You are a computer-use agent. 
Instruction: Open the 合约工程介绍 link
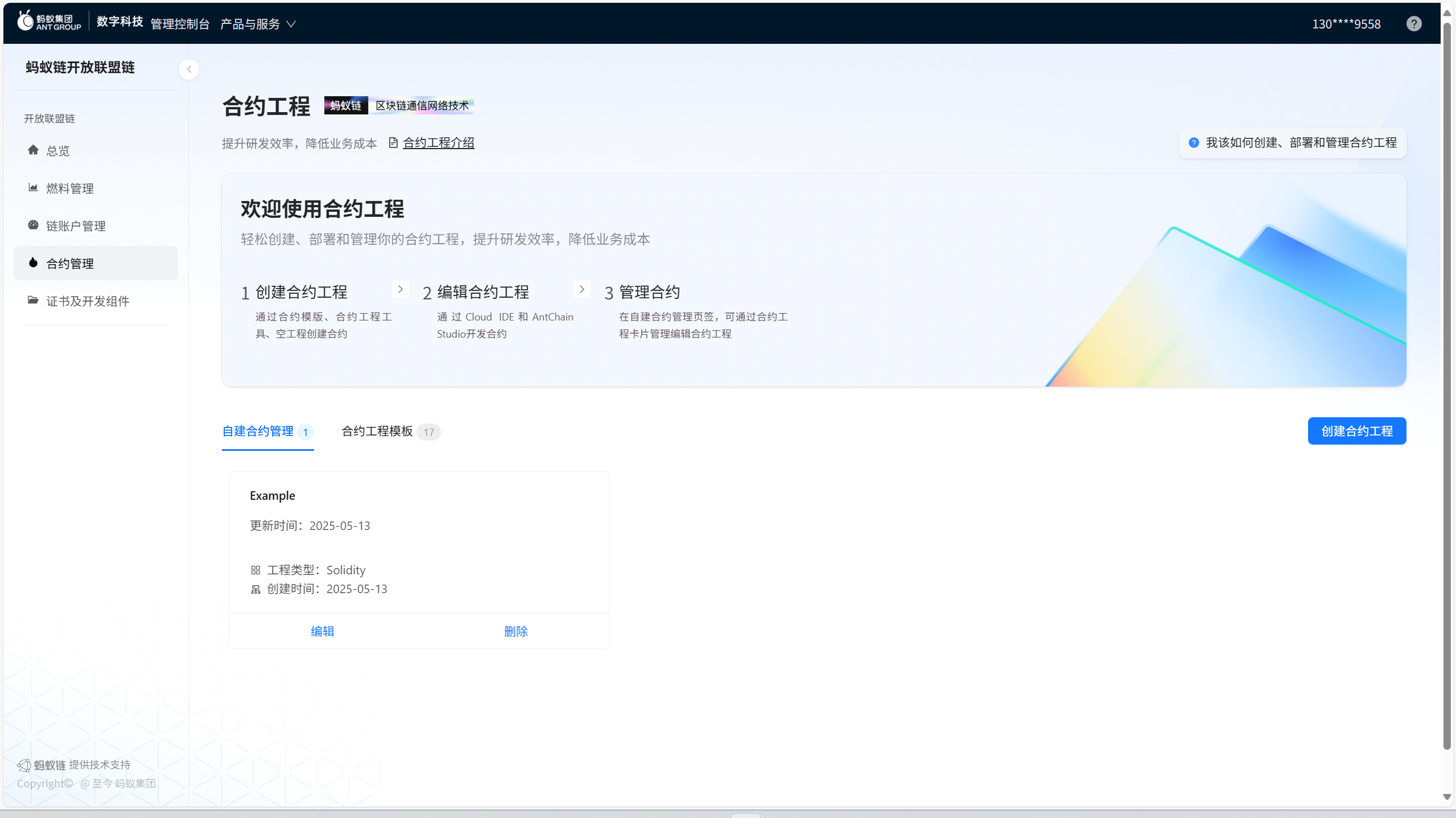[x=438, y=143]
